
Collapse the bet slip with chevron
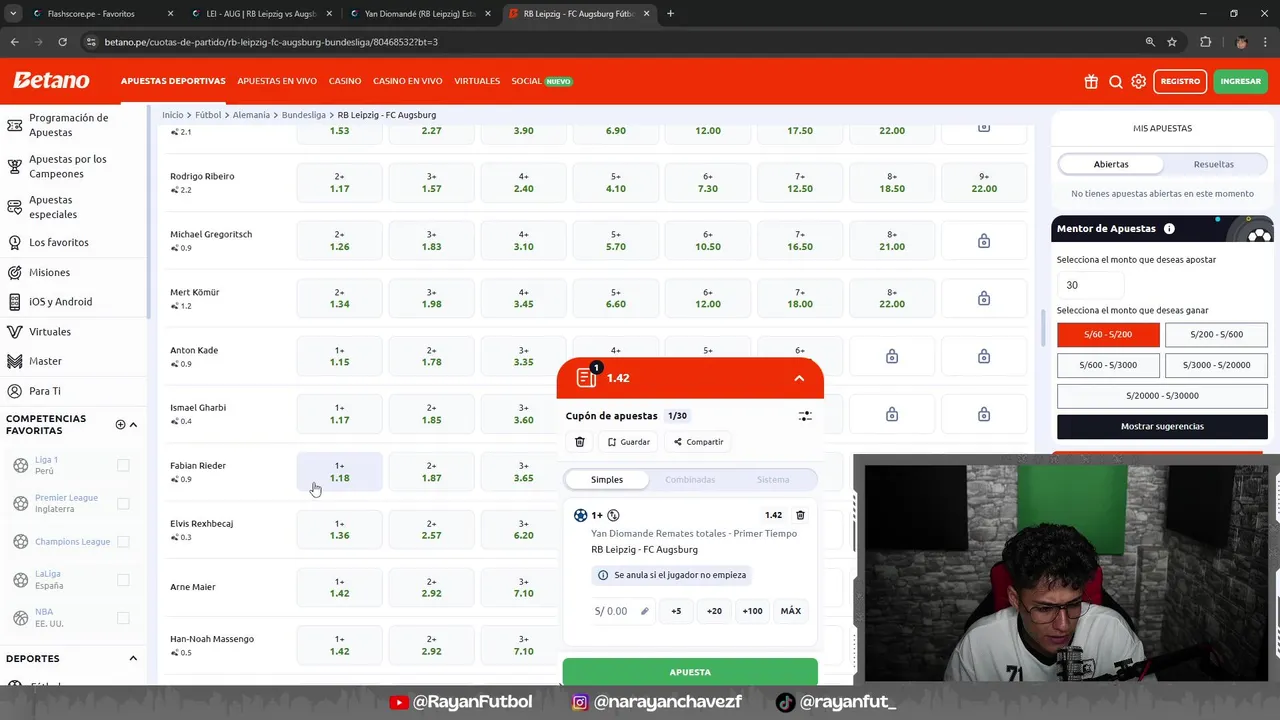click(799, 378)
